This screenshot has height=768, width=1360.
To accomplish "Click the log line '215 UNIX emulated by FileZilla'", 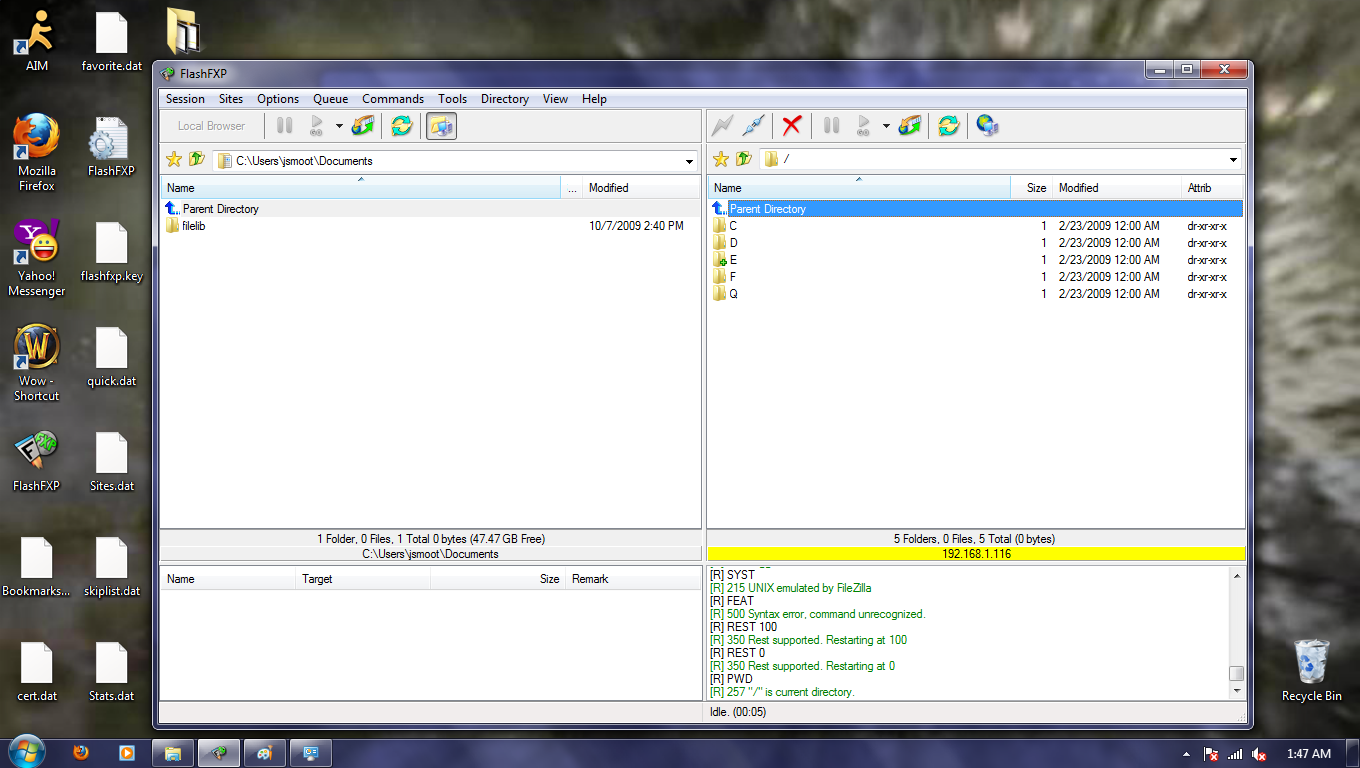I will 790,588.
